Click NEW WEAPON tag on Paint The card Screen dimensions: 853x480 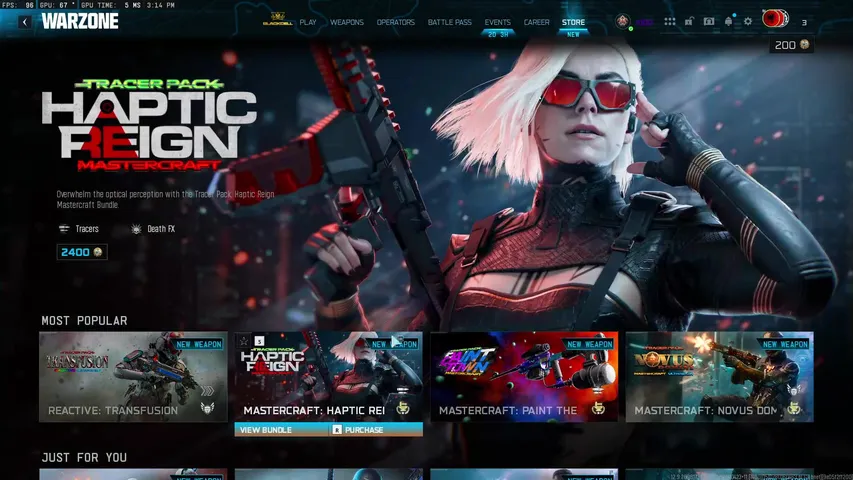[x=590, y=344]
